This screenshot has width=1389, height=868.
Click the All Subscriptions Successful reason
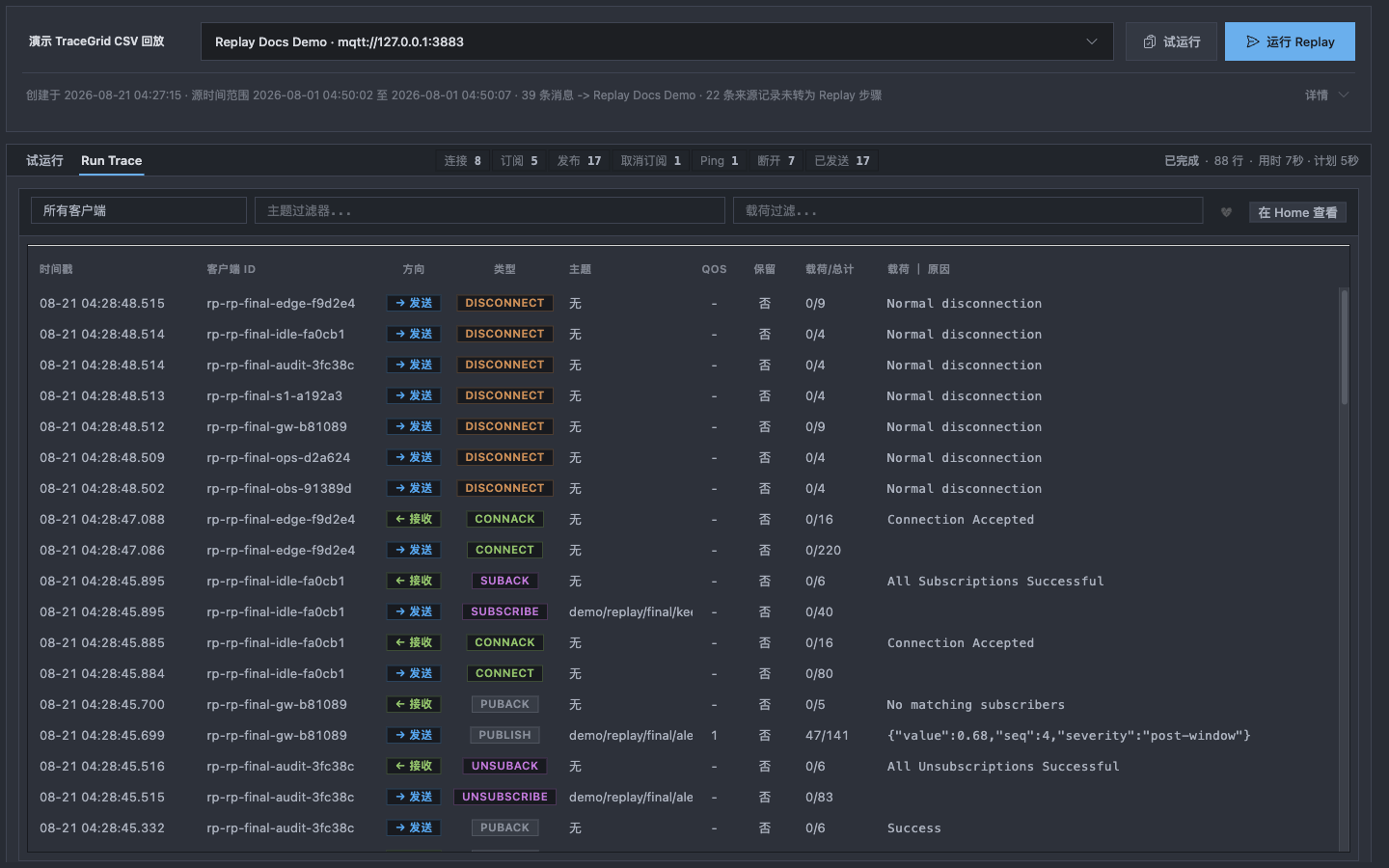[x=995, y=581]
